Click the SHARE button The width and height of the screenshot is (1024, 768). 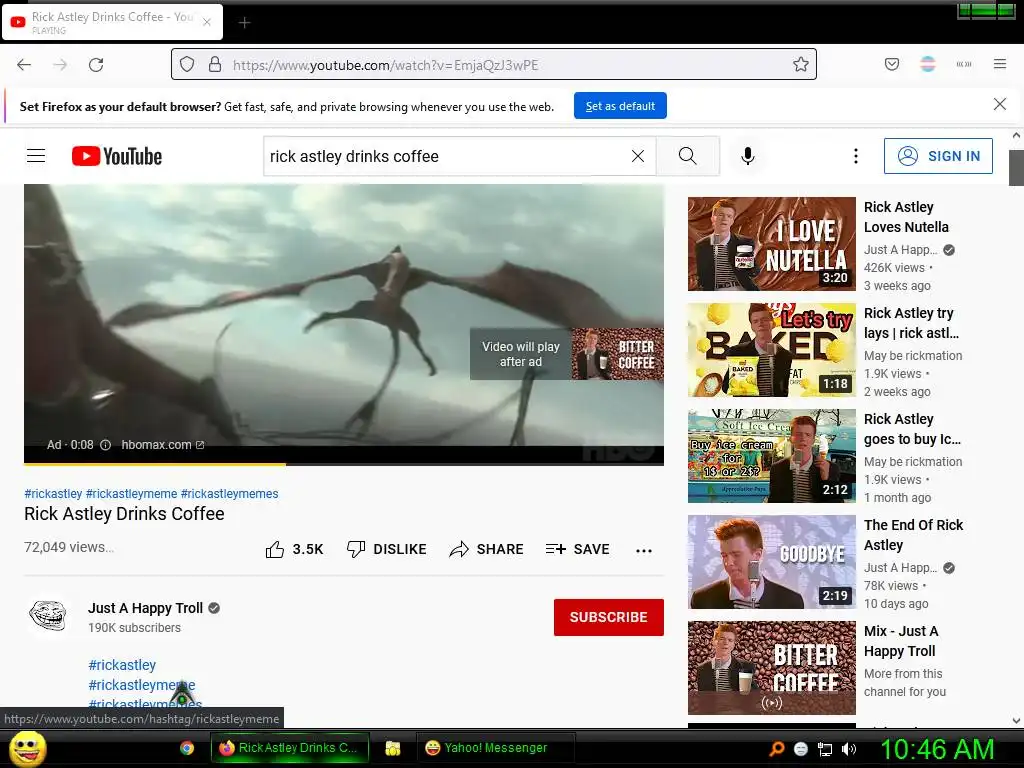tap(487, 549)
